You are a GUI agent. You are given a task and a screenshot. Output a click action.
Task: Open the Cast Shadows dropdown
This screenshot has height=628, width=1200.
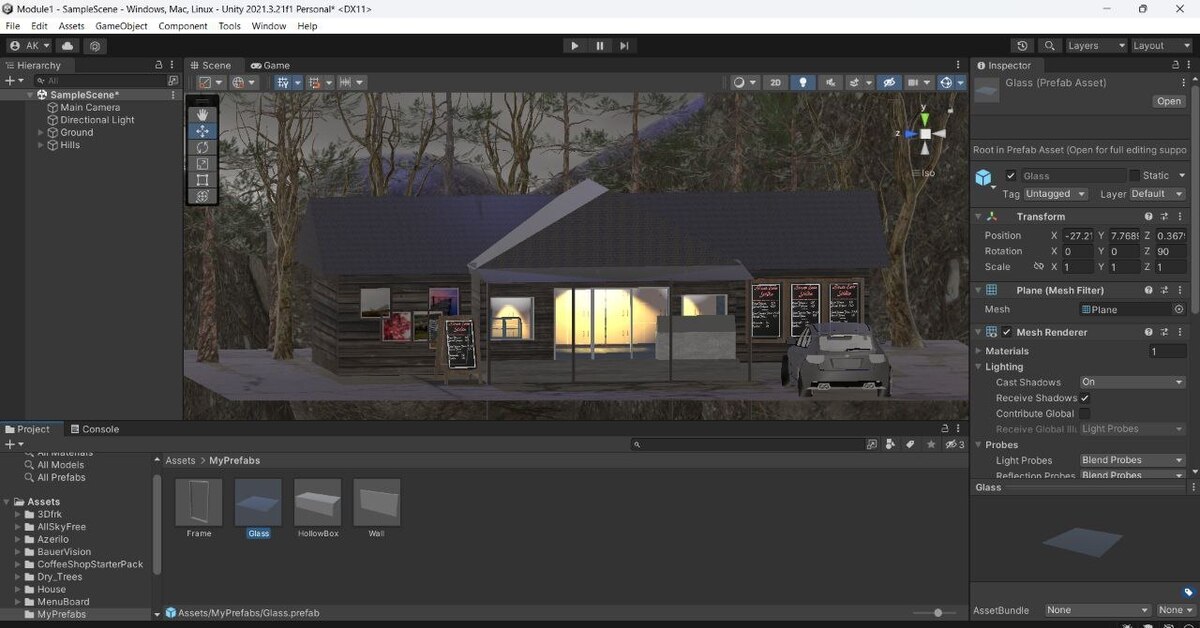[1131, 382]
